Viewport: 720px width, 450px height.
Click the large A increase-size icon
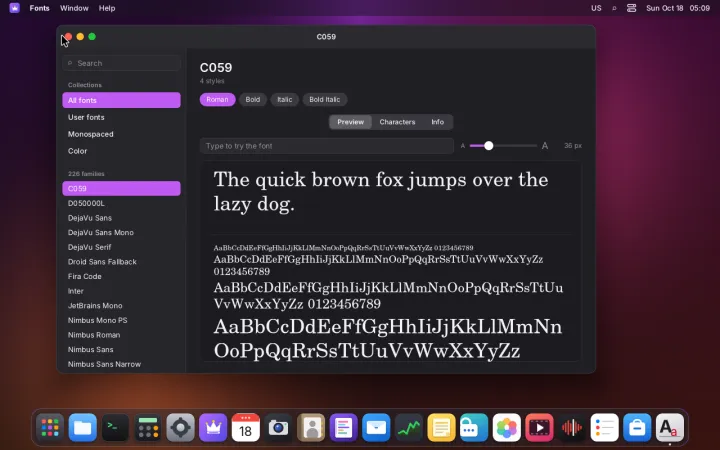coord(545,146)
